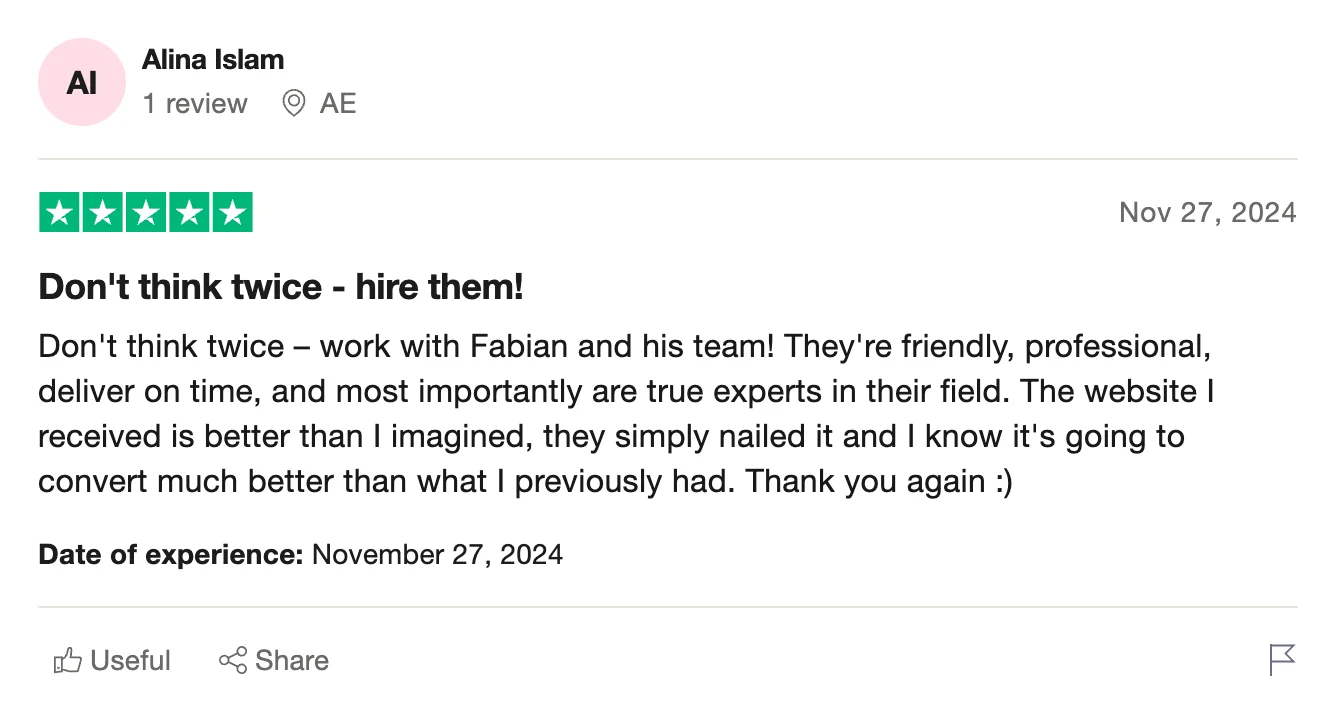
Task: Mark review as Useful via text label
Action: click(x=130, y=661)
